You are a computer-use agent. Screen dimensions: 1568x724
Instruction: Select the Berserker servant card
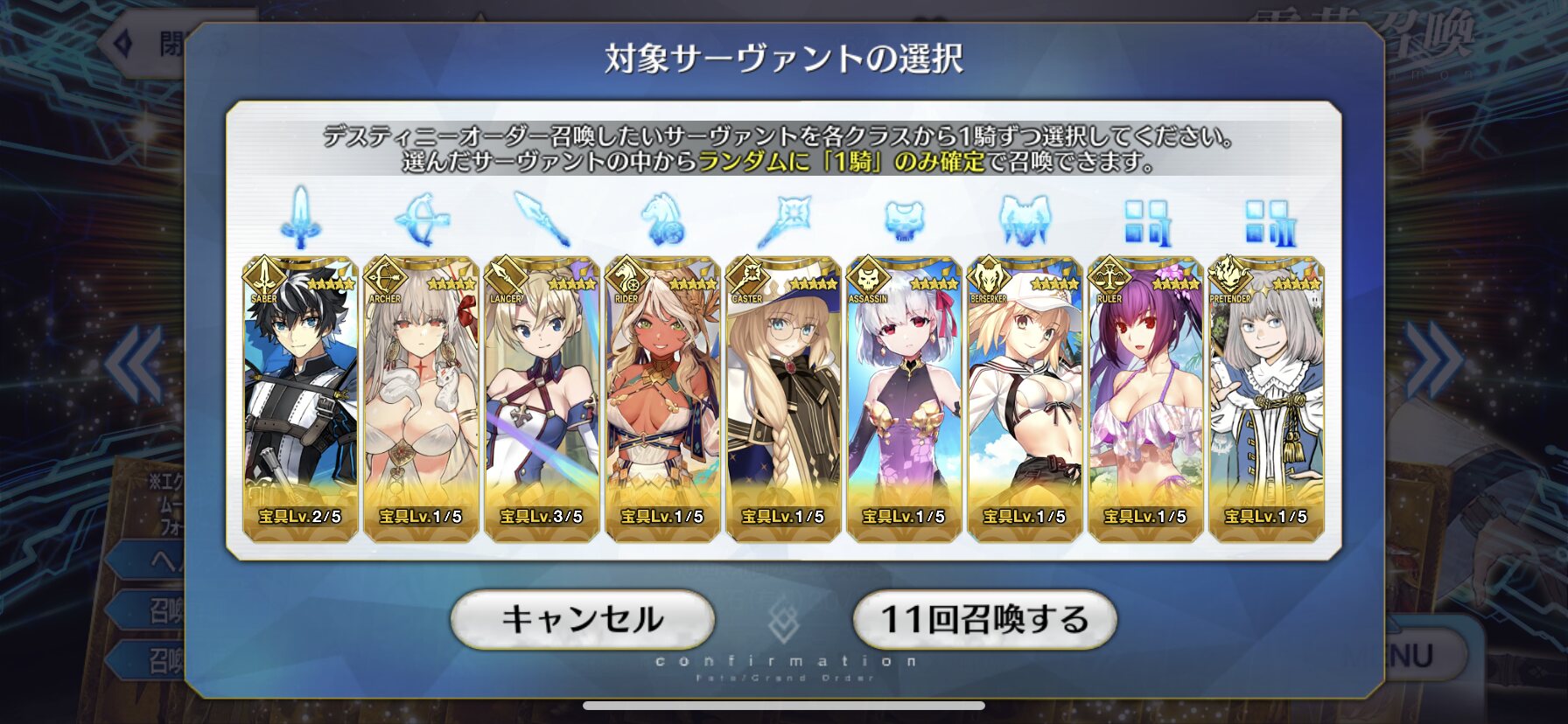click(1025, 399)
